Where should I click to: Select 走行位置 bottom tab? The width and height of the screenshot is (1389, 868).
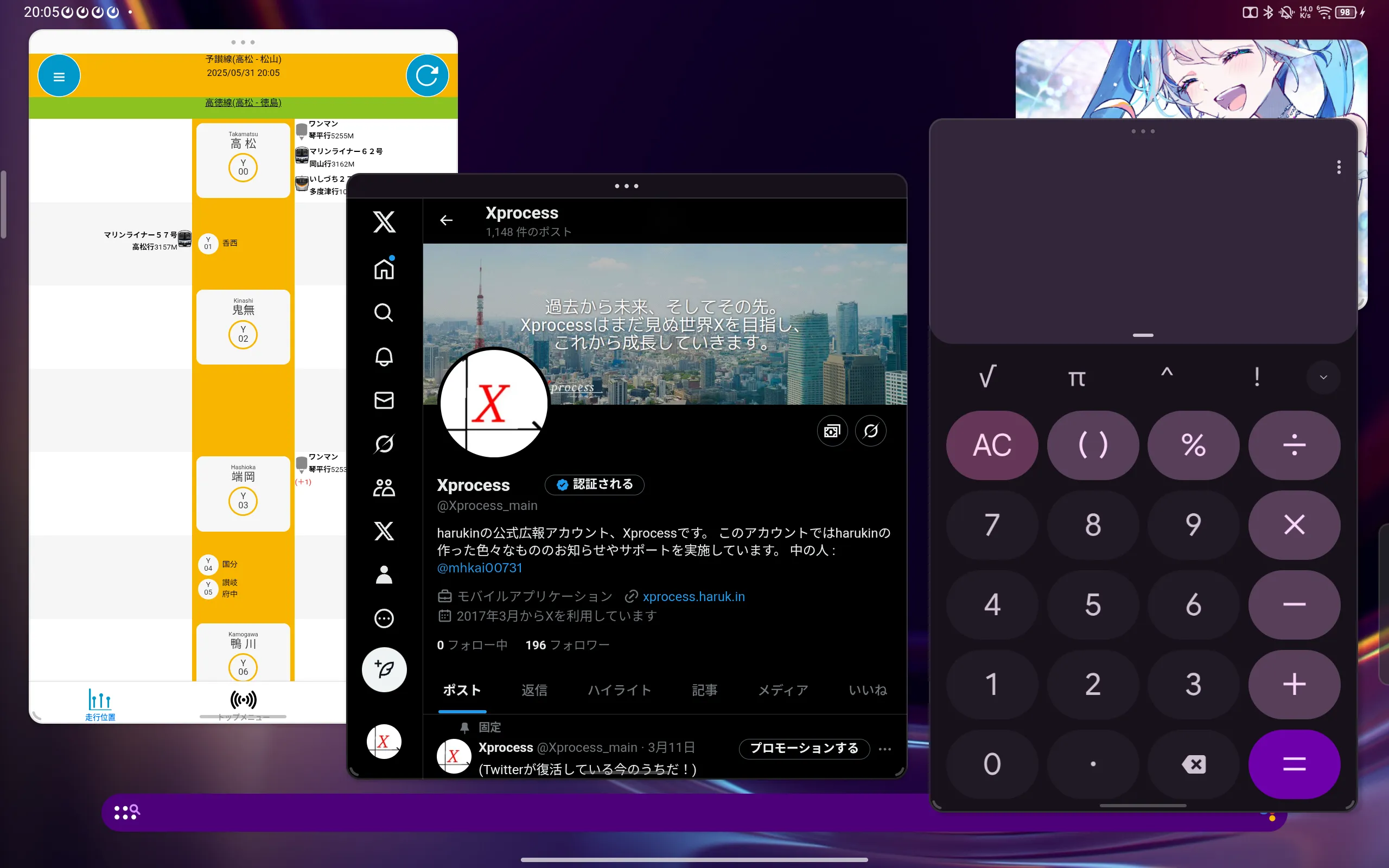tap(100, 704)
